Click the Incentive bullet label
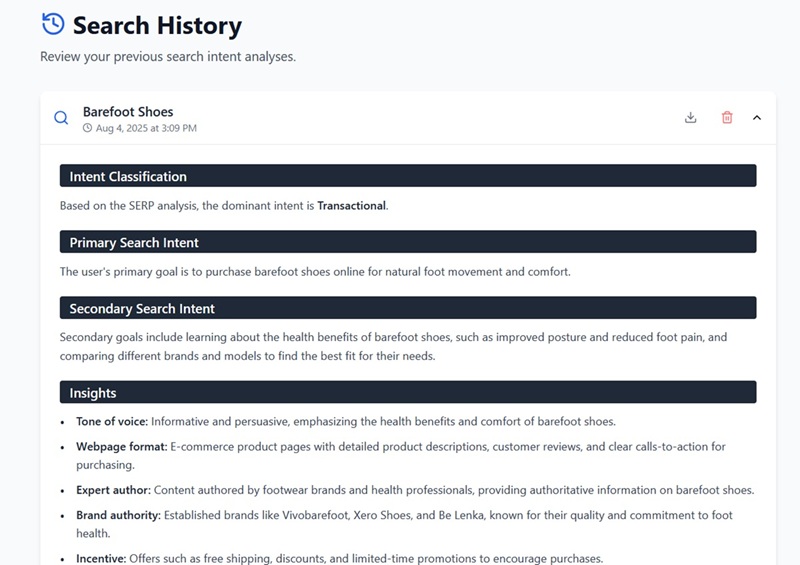Viewport: 800px width, 565px height. click(101, 558)
